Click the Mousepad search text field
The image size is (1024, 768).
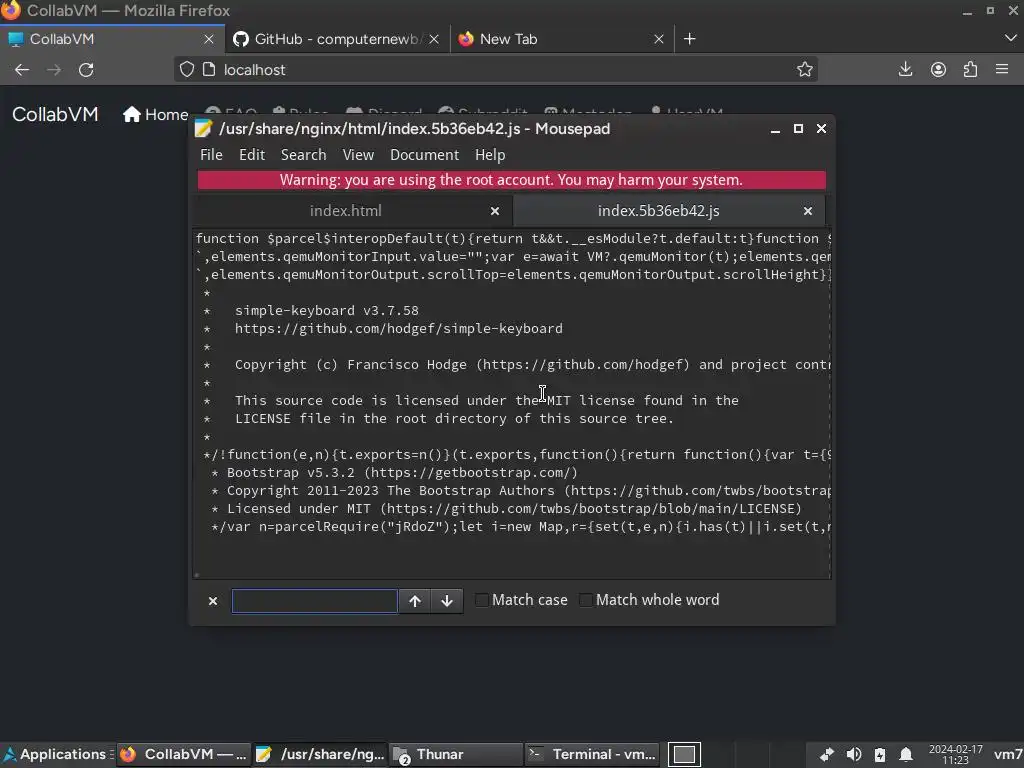[x=315, y=601]
